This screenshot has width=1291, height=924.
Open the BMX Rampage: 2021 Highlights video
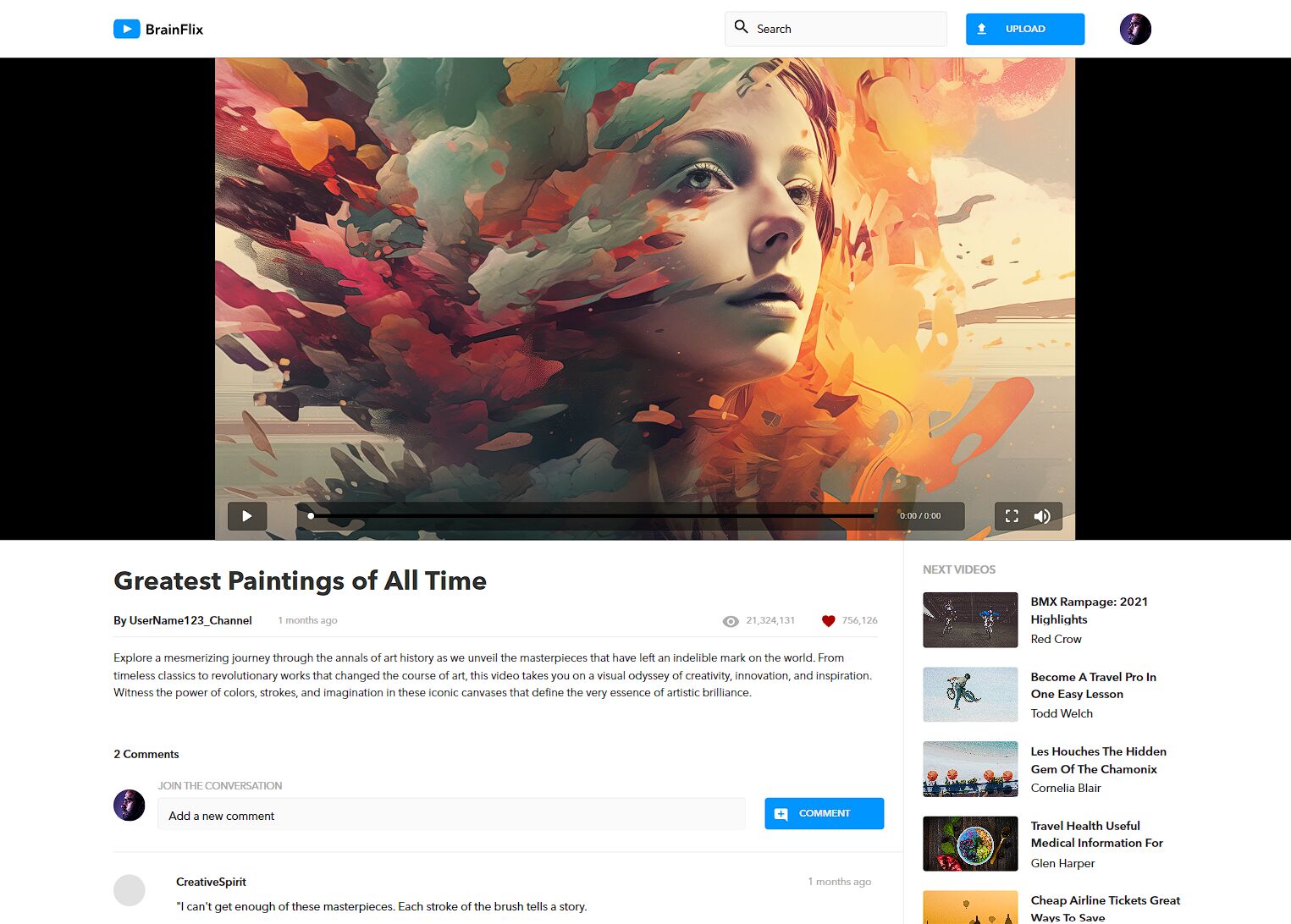point(970,619)
